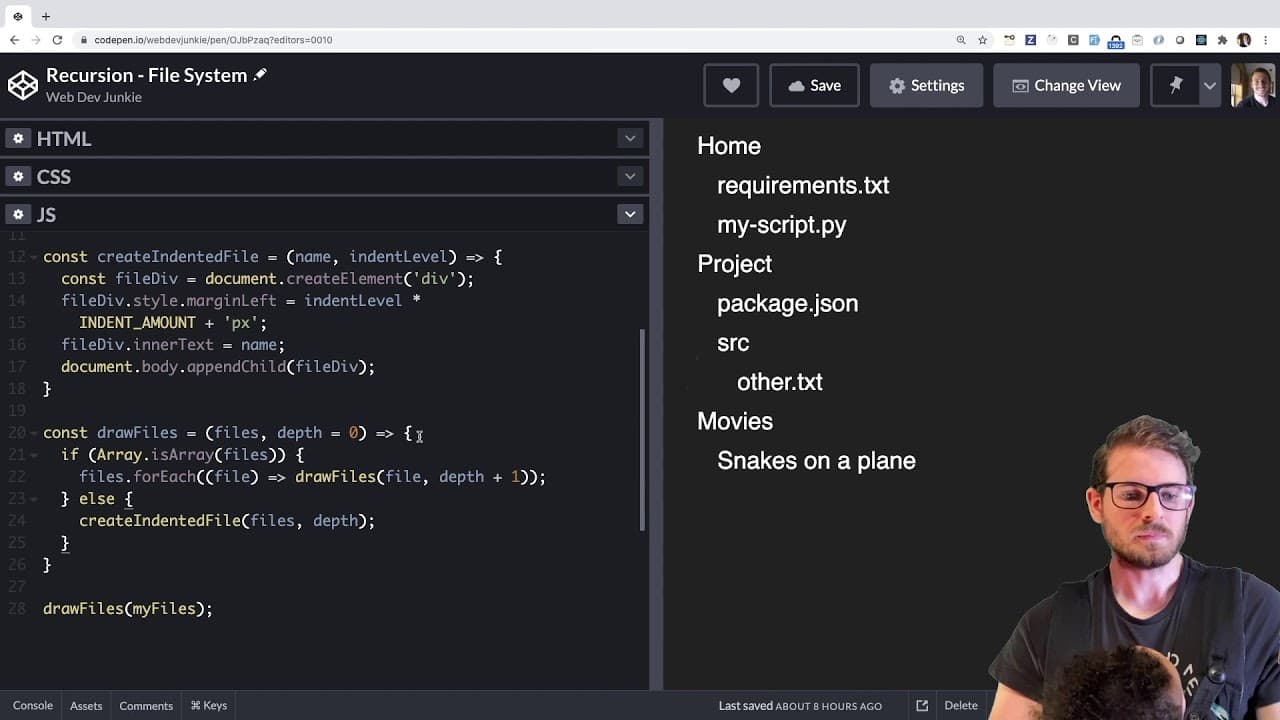Open Chrome profile avatar
Viewport: 1280px width, 720px height.
[1244, 40]
